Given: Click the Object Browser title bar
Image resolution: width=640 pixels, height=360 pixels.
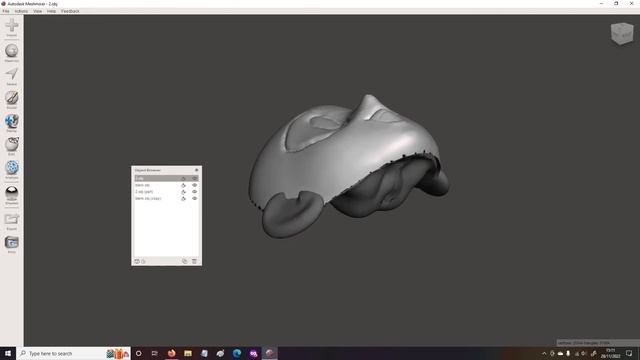Looking at the screenshot, I should [x=167, y=170].
